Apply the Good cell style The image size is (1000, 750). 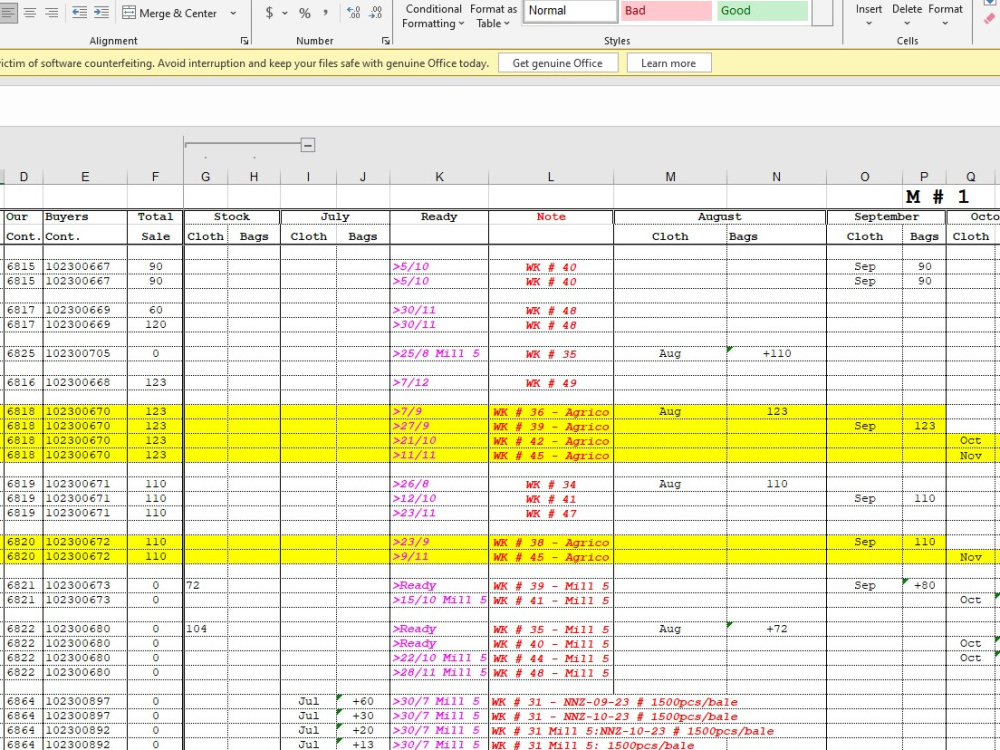pyautogui.click(x=762, y=11)
